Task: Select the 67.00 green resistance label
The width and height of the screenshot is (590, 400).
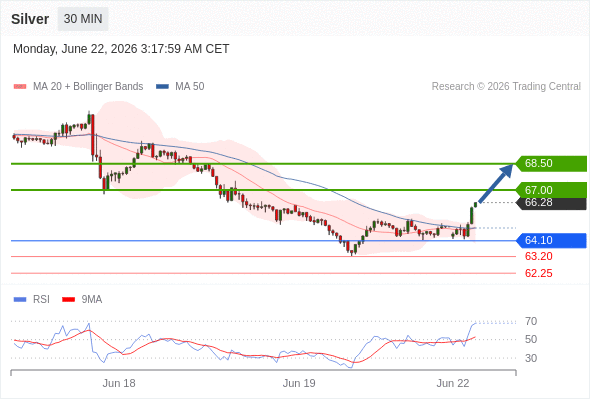Action: coord(551,190)
